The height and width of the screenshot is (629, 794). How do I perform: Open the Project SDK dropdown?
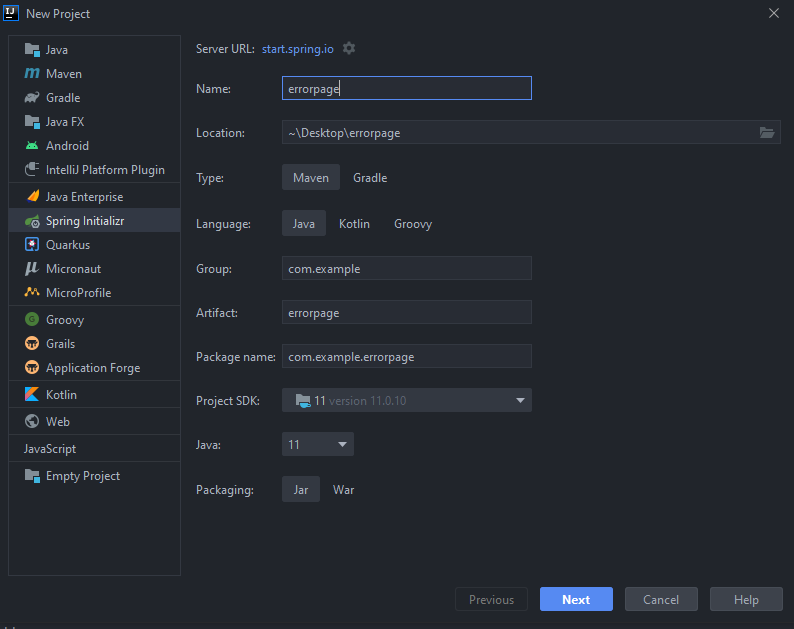click(407, 400)
